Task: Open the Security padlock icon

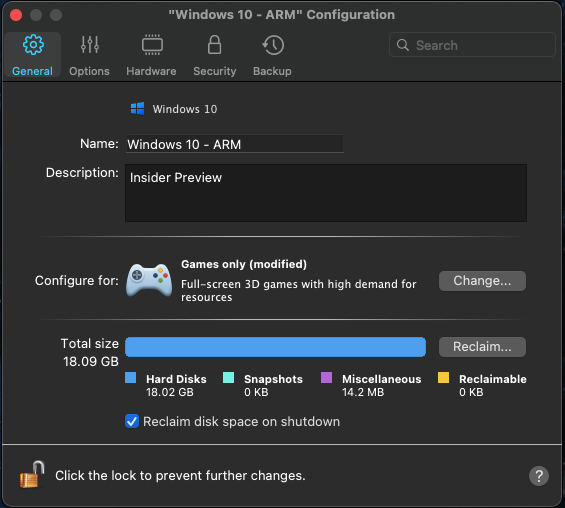Action: 214,45
